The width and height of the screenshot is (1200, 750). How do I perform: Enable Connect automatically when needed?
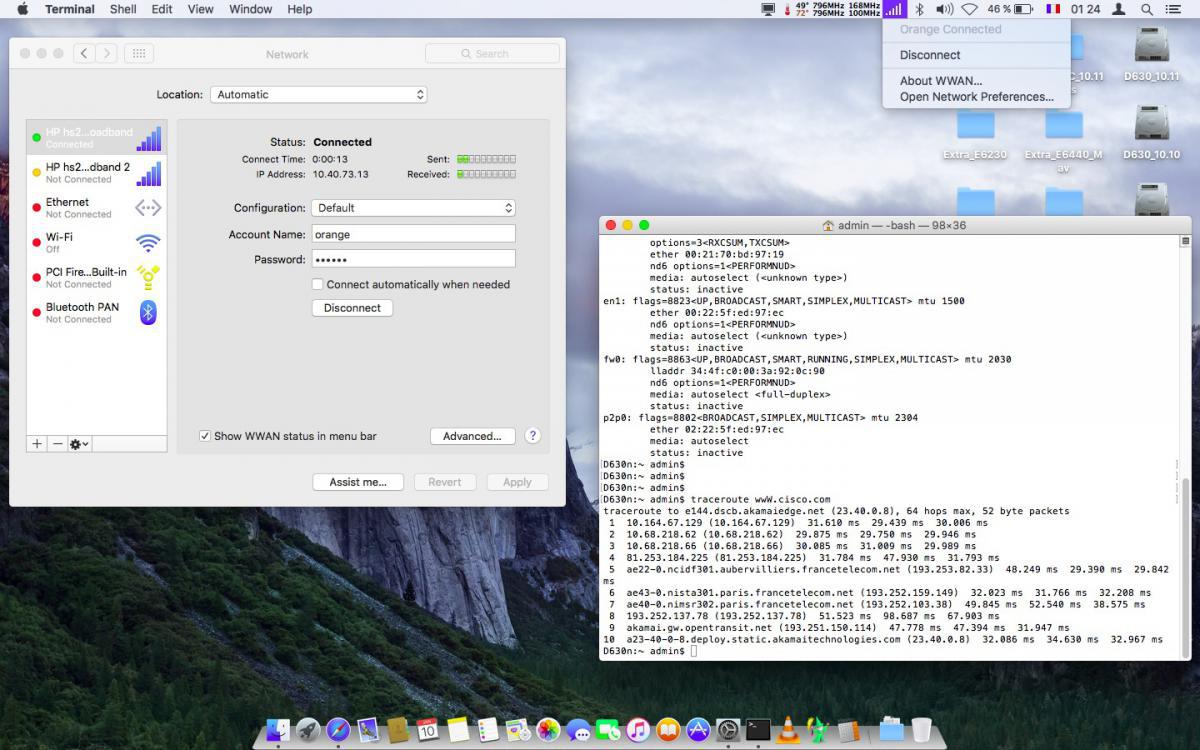318,284
